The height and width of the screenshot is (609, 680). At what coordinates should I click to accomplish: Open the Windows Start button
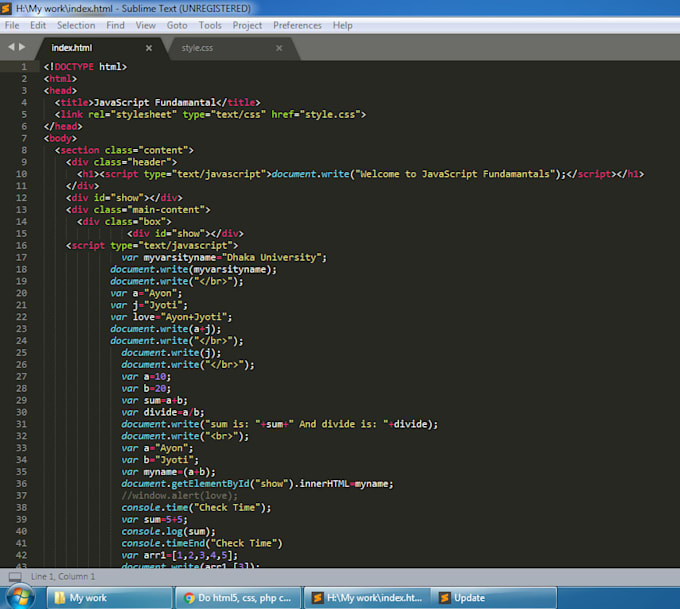click(x=20, y=598)
